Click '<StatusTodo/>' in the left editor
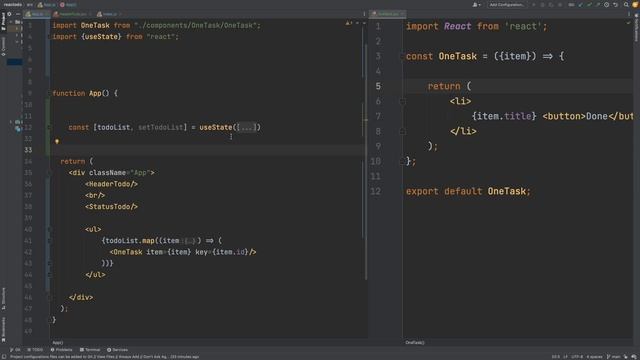 pyautogui.click(x=111, y=207)
